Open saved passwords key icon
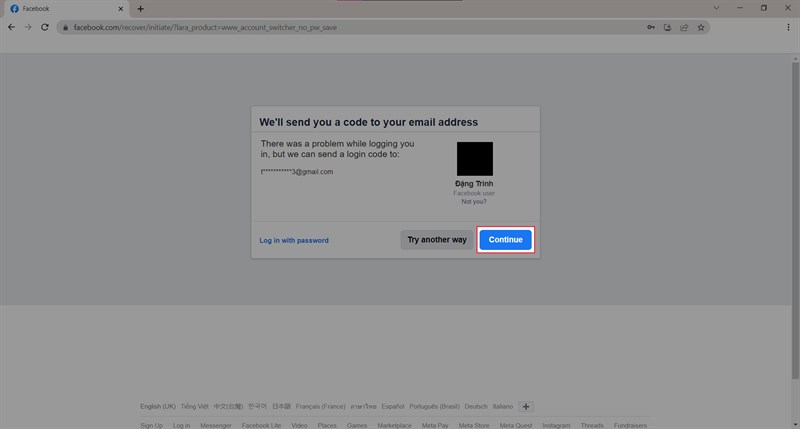This screenshot has width=800, height=429. [651, 28]
